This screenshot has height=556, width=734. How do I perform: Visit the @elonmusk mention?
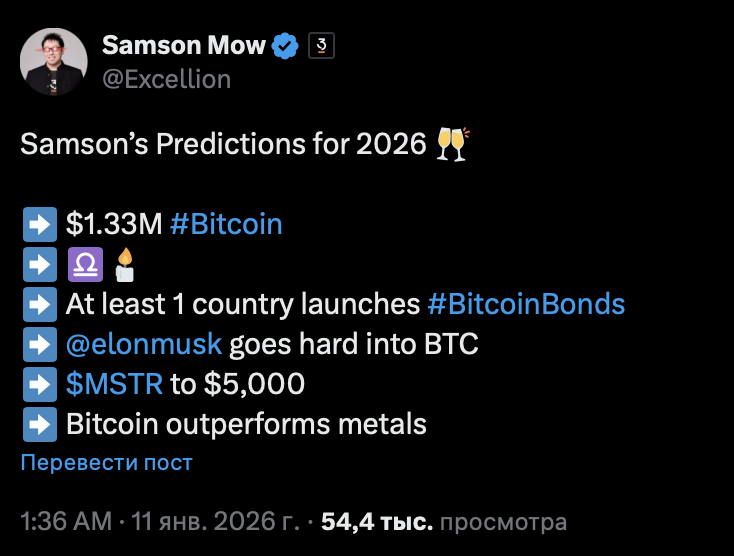click(x=145, y=344)
